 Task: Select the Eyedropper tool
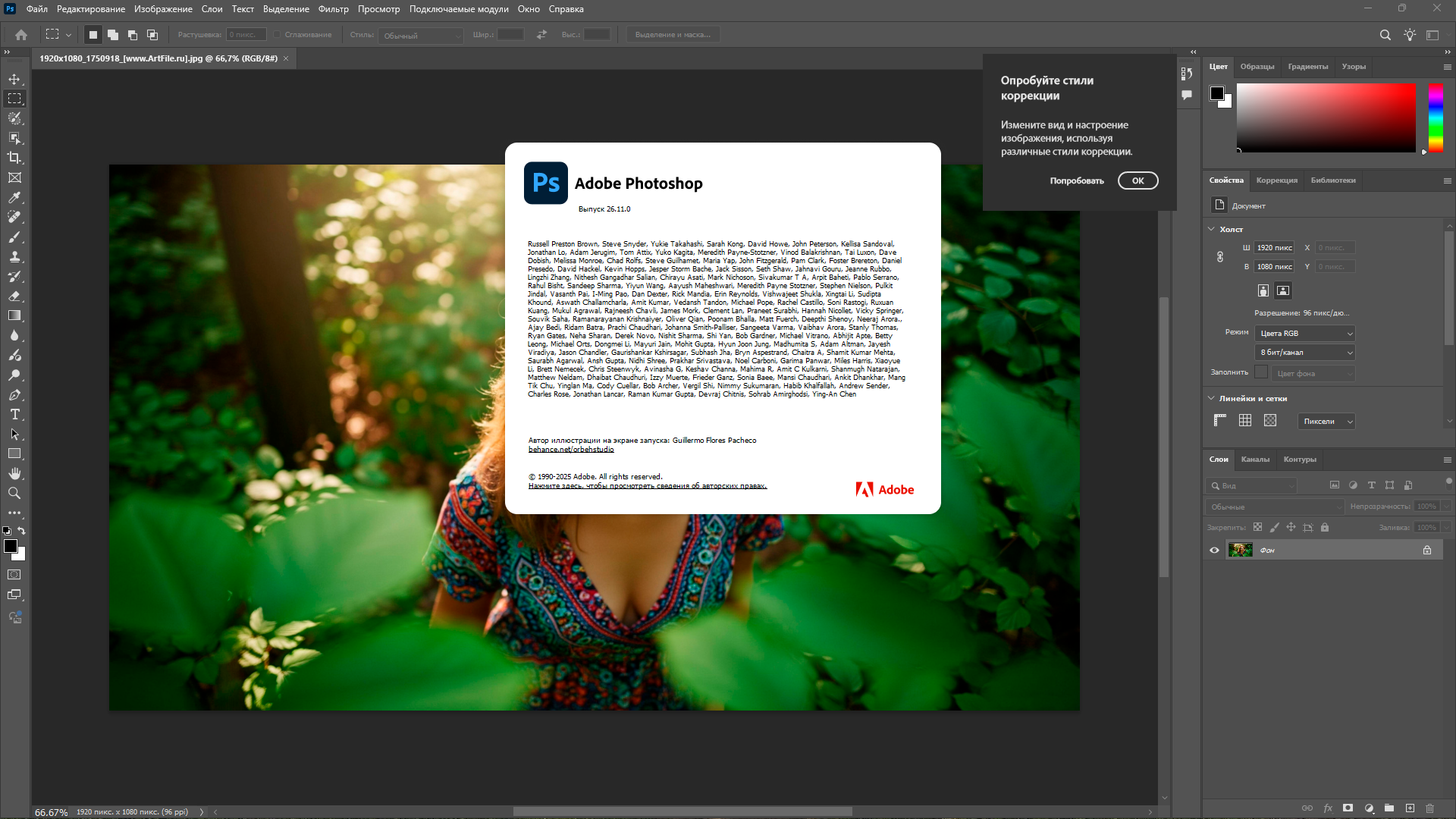(x=14, y=197)
